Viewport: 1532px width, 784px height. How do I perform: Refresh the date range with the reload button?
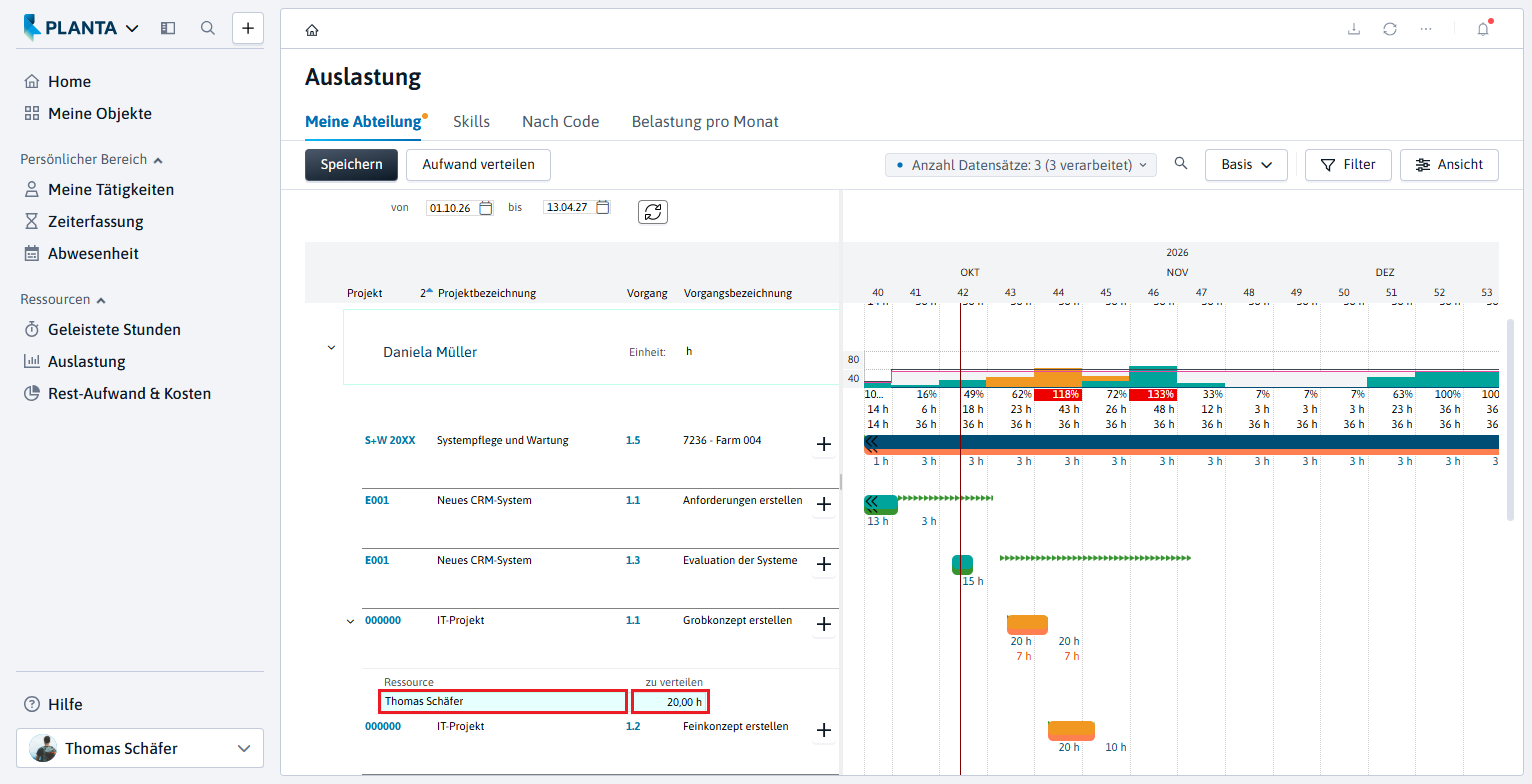pos(653,212)
